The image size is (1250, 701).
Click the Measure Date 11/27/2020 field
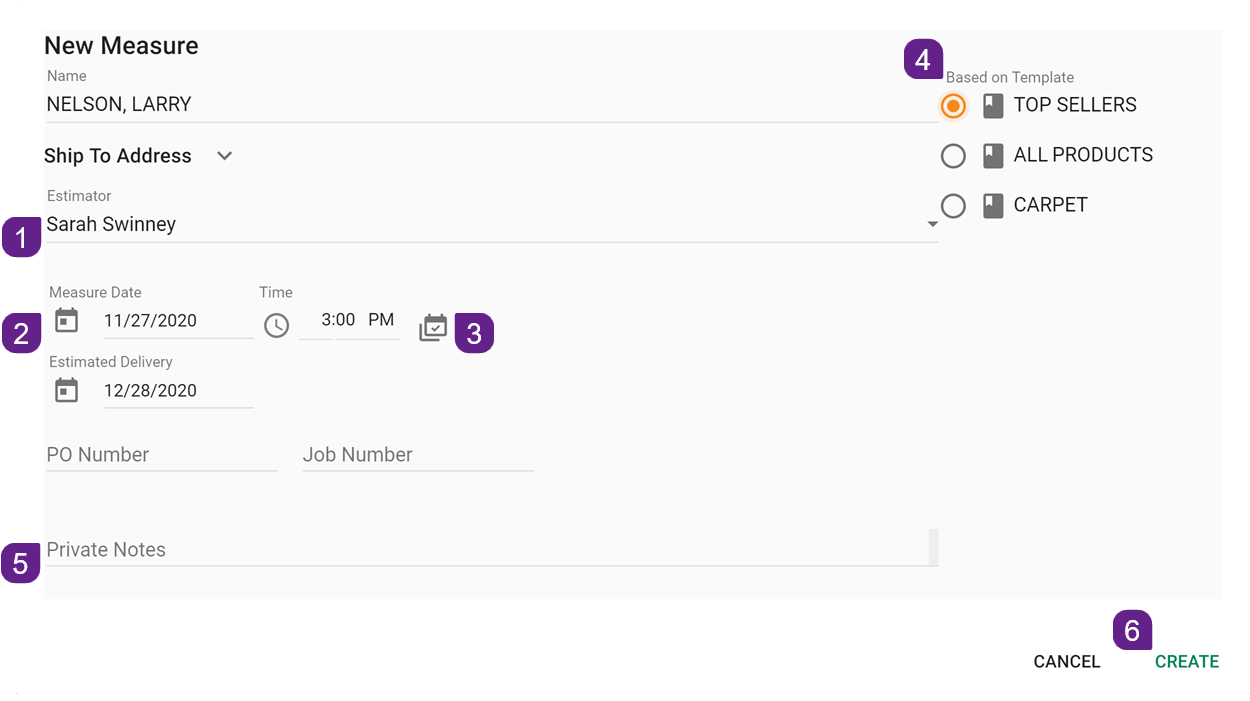[x=177, y=321]
